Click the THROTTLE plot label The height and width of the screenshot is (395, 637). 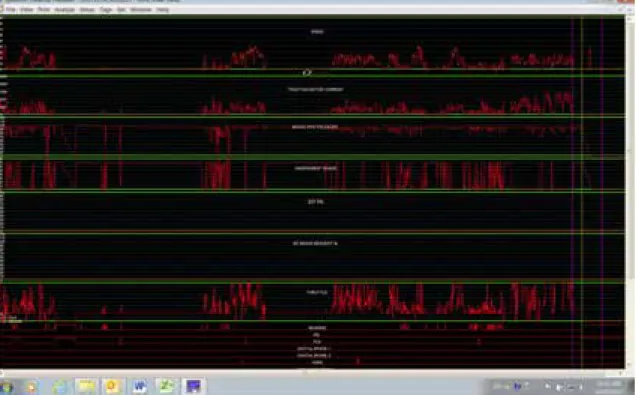317,292
